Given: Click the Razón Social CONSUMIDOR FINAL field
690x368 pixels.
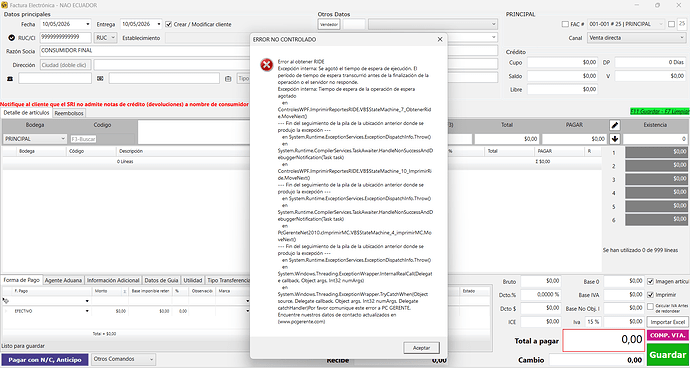Looking at the screenshot, I should coord(145,51).
